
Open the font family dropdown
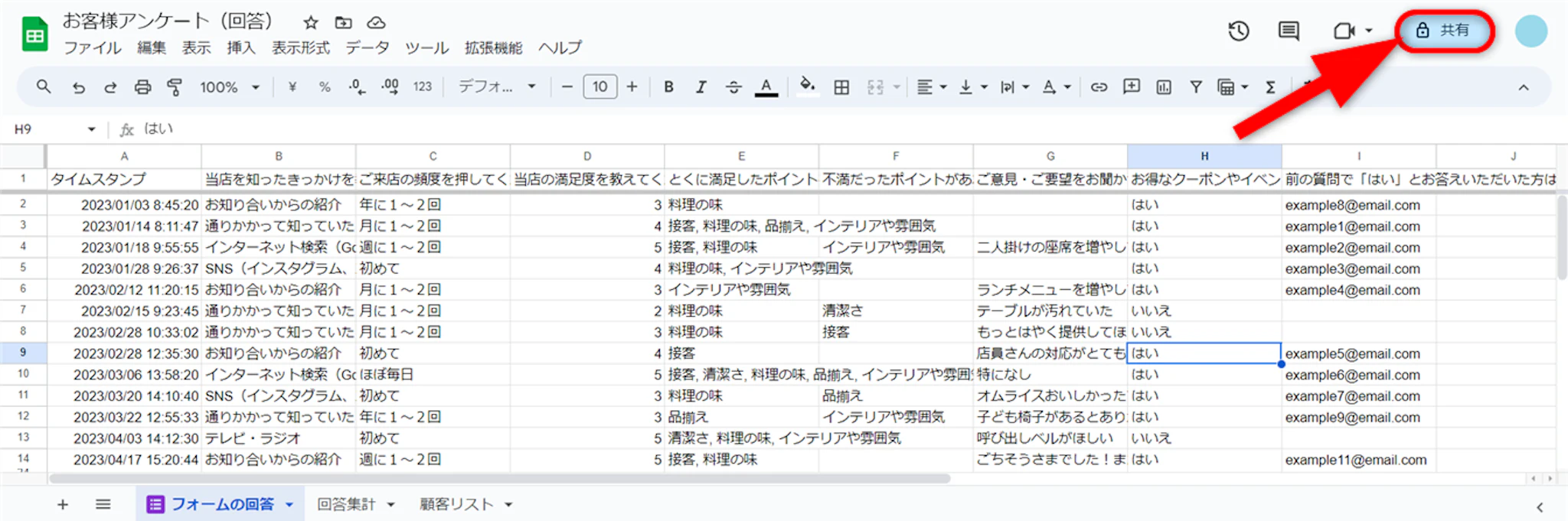[x=496, y=87]
